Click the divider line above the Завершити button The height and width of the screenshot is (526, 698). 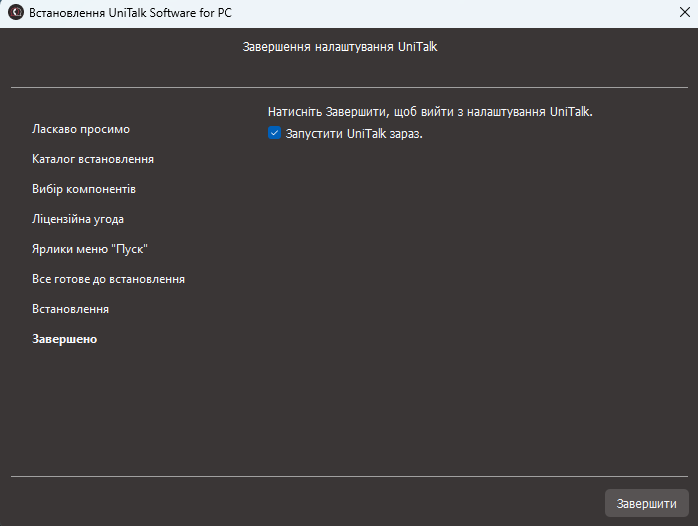click(349, 476)
